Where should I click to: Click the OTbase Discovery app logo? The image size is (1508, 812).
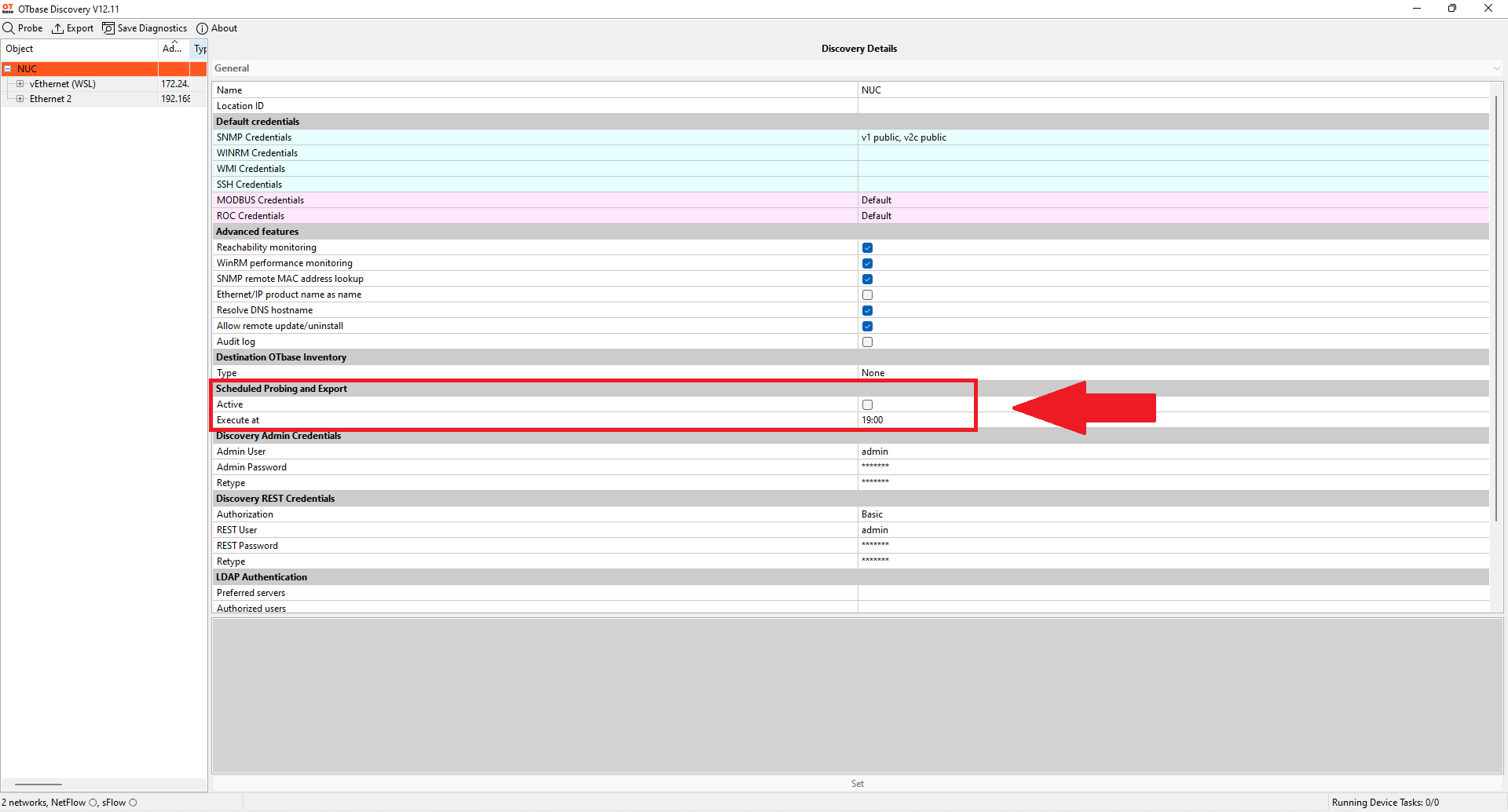coord(8,9)
